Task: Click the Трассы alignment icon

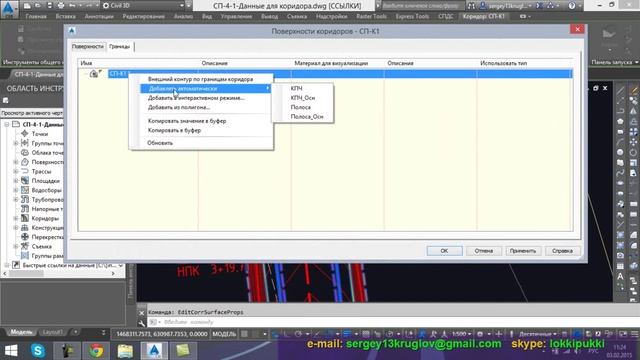Action: coord(24,171)
